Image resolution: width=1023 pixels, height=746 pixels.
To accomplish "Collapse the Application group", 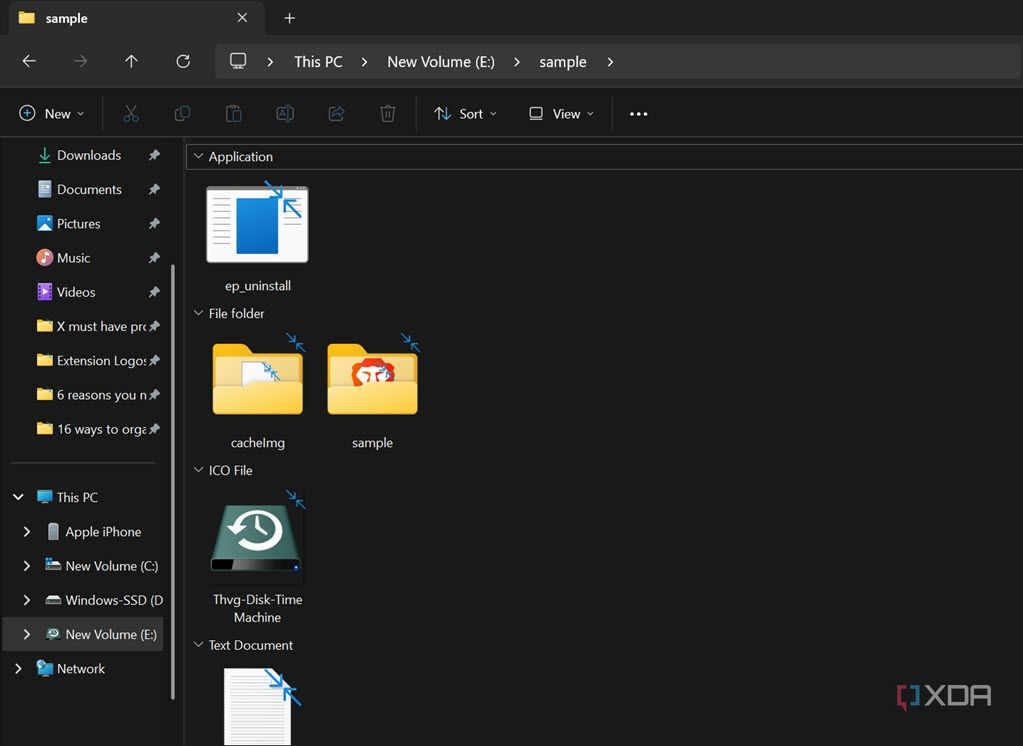I will [x=198, y=157].
